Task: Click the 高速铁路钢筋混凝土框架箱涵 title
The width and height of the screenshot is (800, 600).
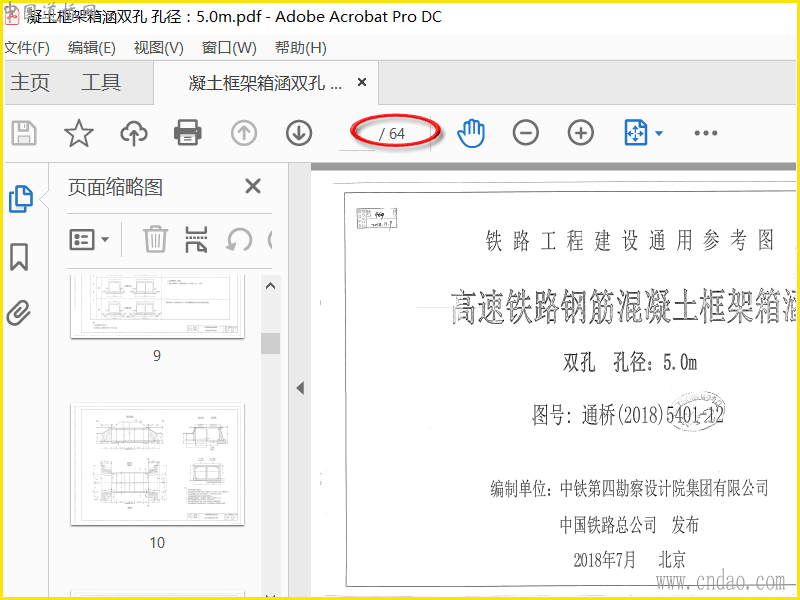Action: coord(622,306)
